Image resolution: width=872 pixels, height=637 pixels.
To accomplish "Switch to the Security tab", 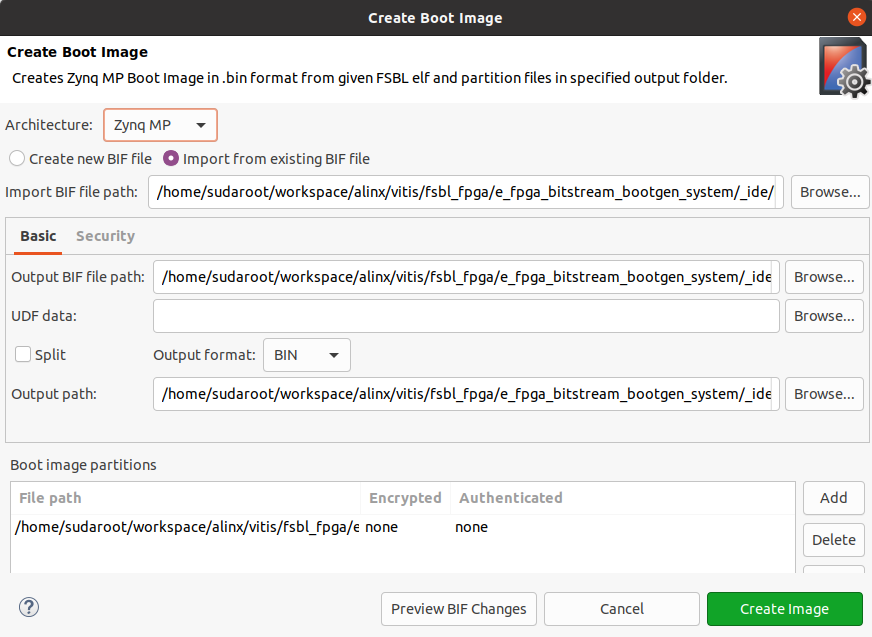I will 105,236.
